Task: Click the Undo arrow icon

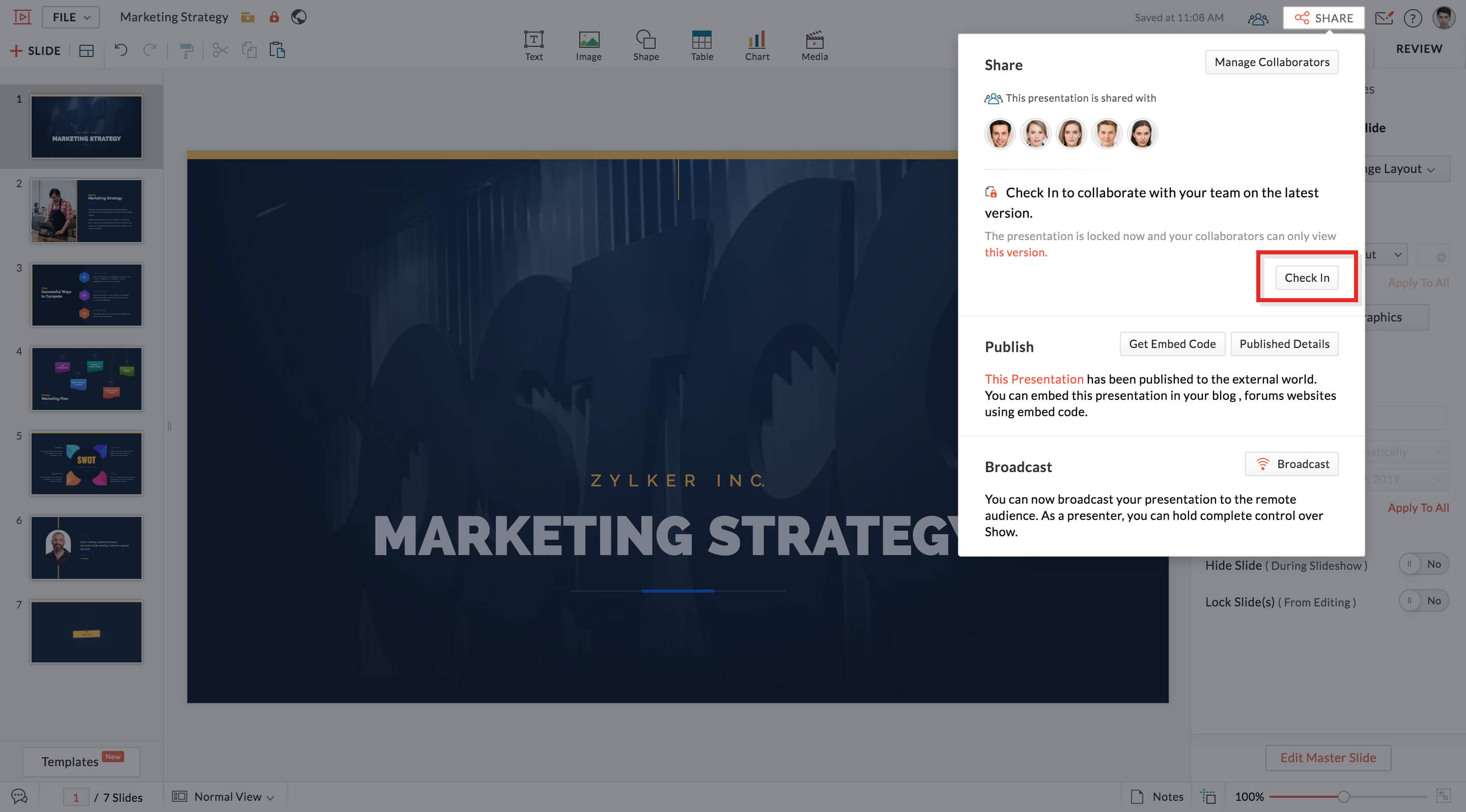Action: pos(121,50)
